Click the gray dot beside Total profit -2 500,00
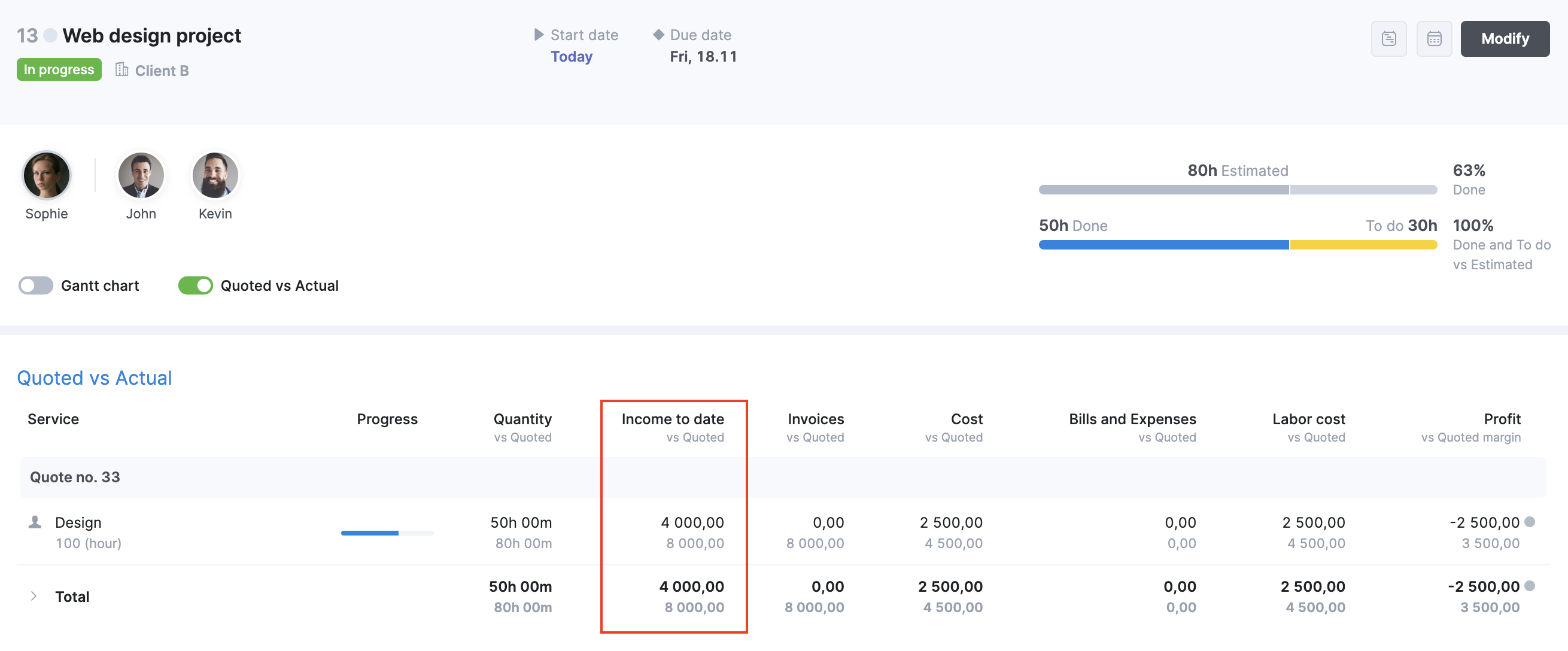1568x651 pixels. coord(1530,586)
